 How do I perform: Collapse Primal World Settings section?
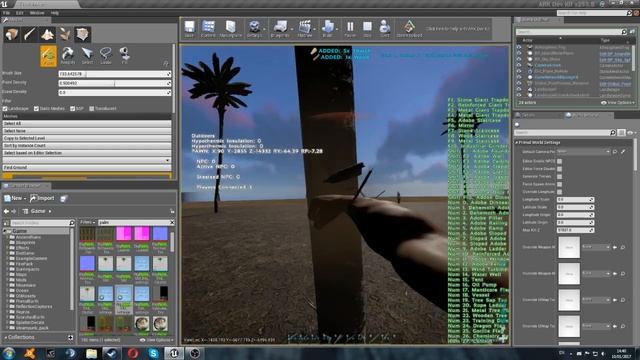click(x=516, y=143)
